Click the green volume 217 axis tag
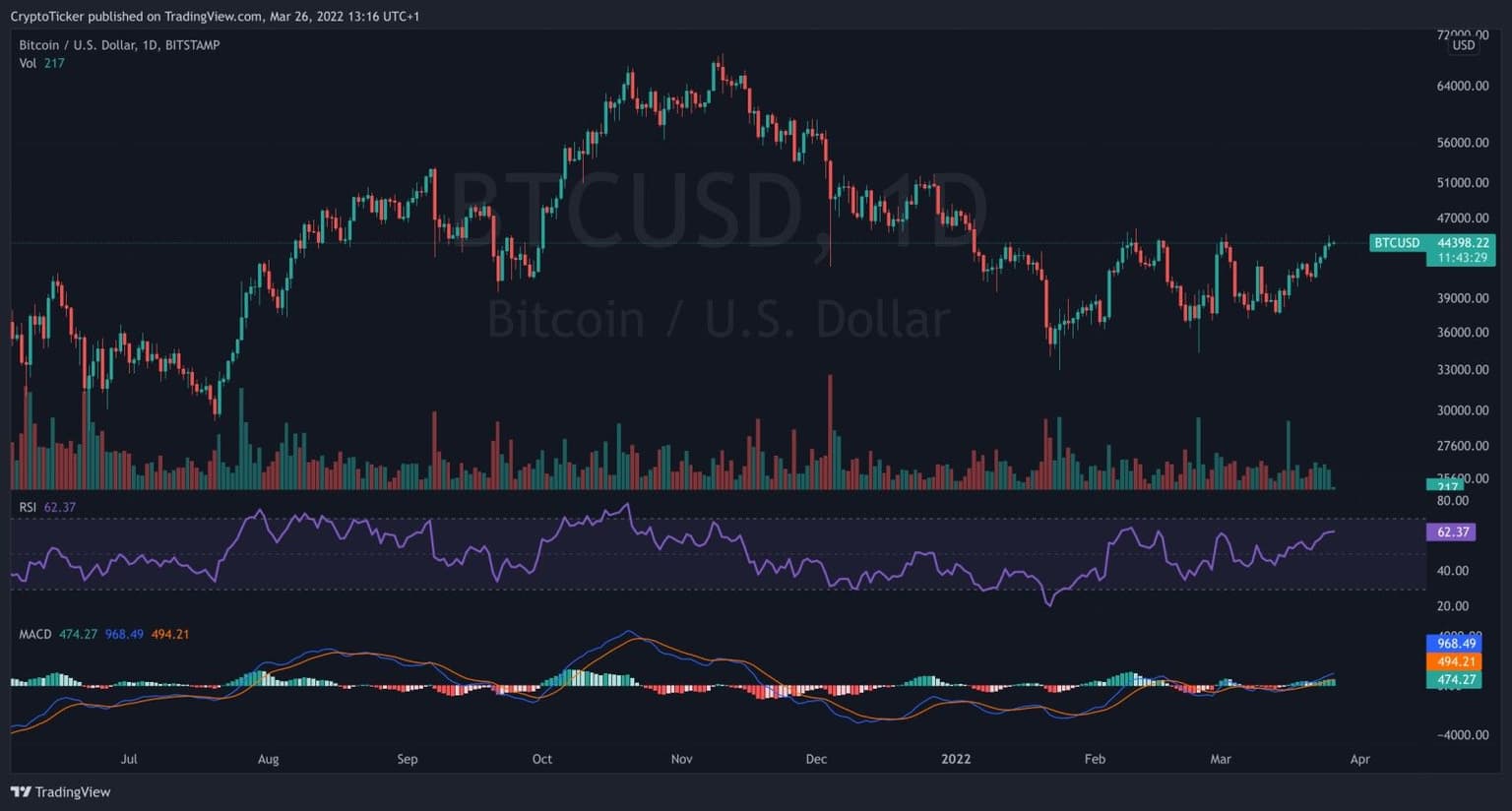The width and height of the screenshot is (1512, 811). 1447,486
